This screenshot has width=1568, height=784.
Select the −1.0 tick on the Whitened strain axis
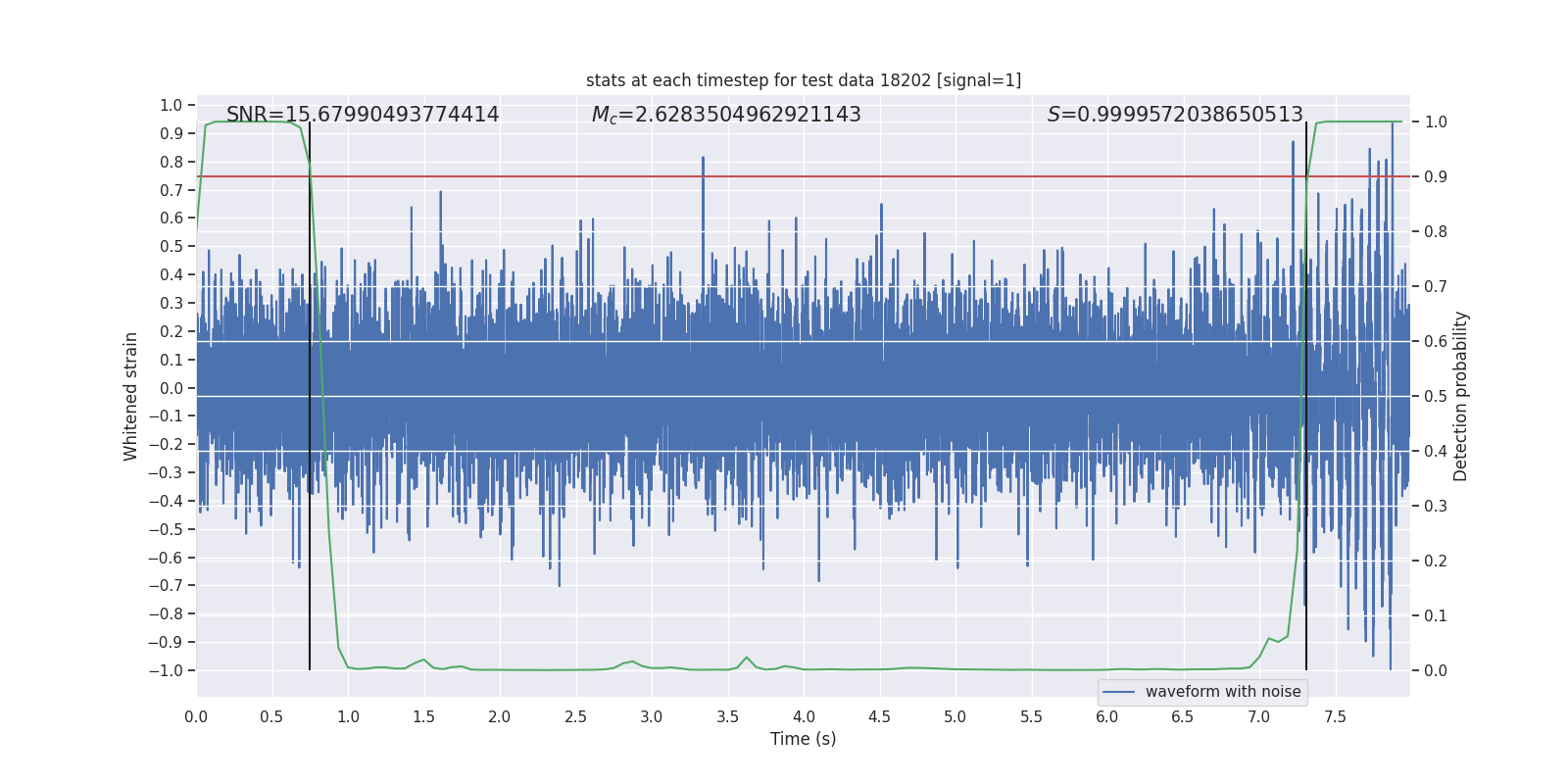[x=166, y=671]
